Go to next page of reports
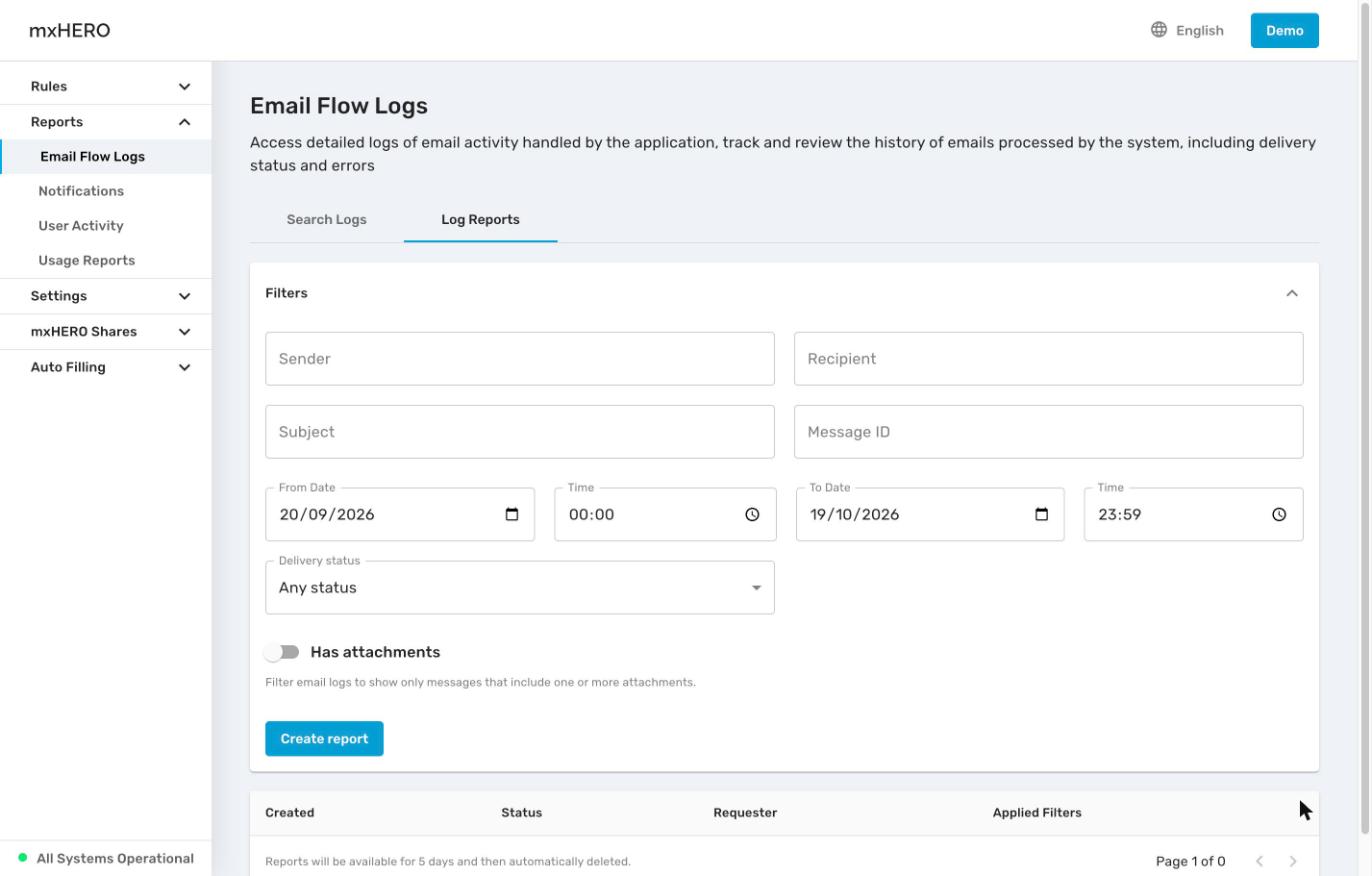 (1293, 861)
